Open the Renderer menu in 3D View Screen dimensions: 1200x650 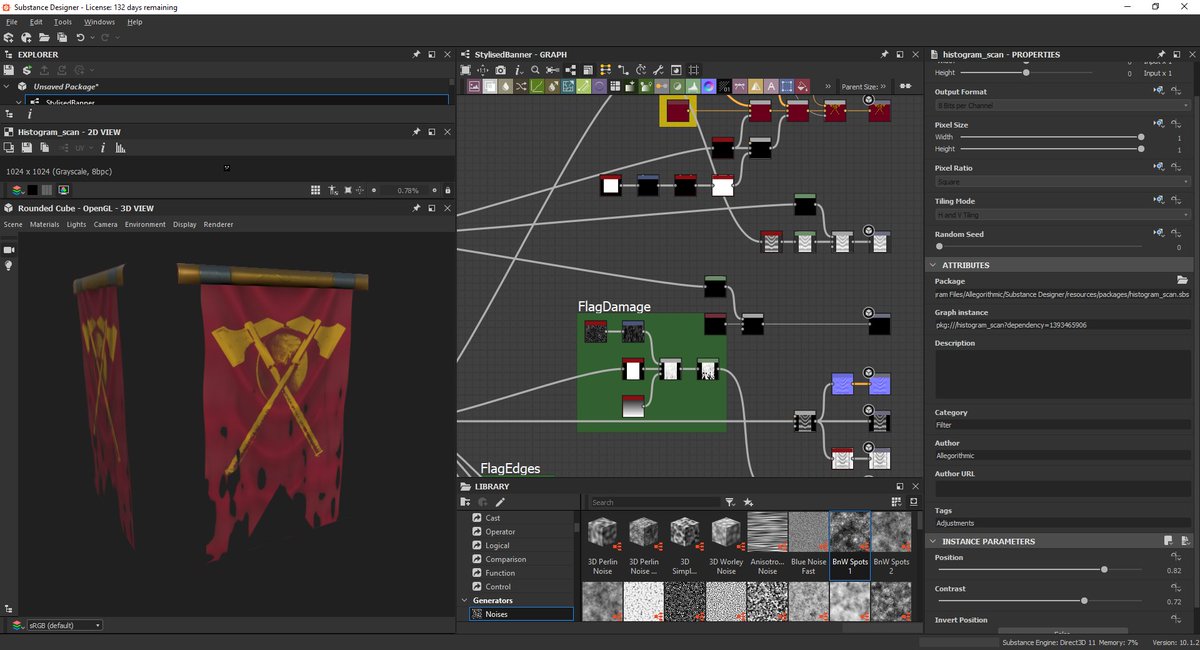[218, 224]
